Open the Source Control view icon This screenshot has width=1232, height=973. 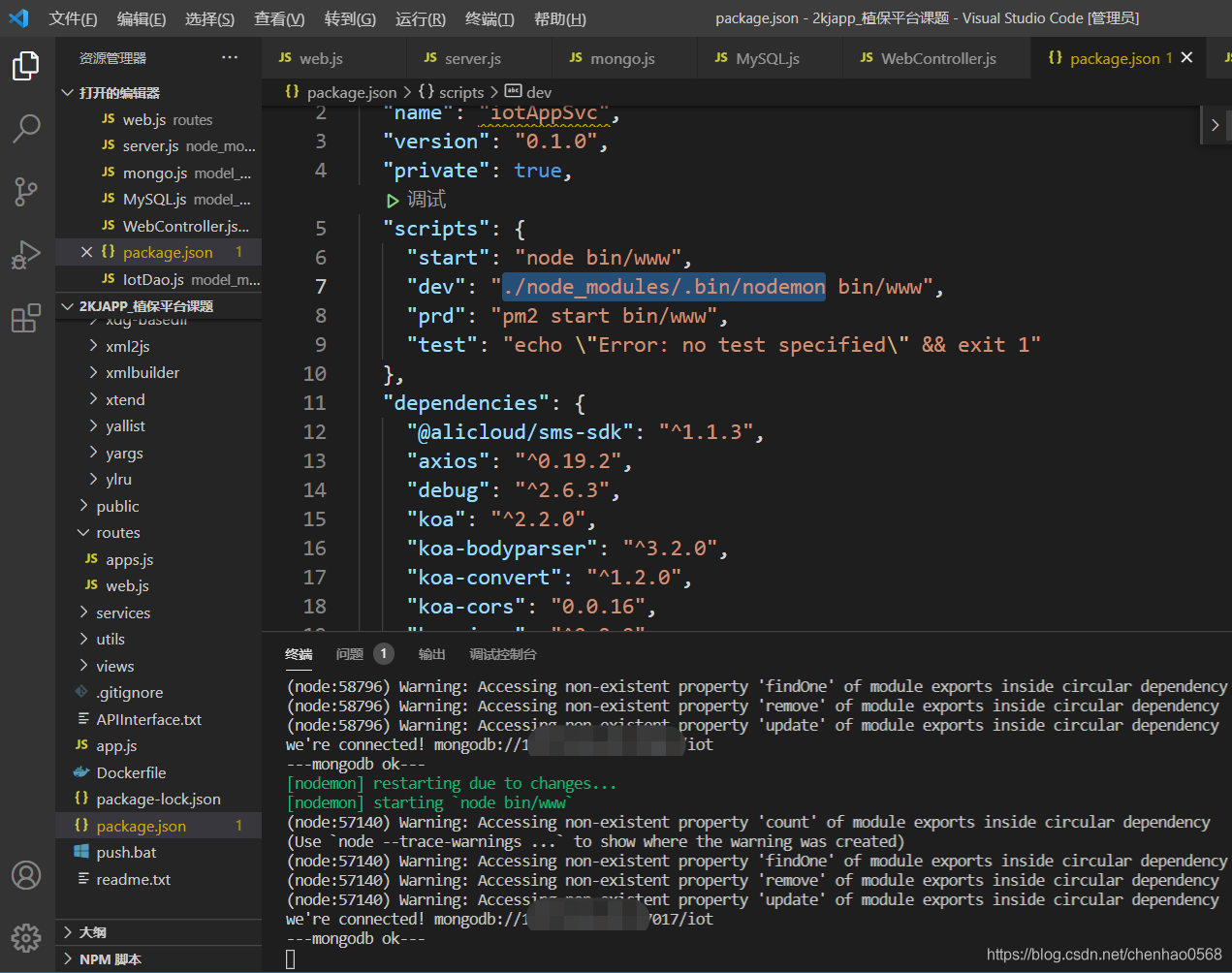(x=26, y=191)
